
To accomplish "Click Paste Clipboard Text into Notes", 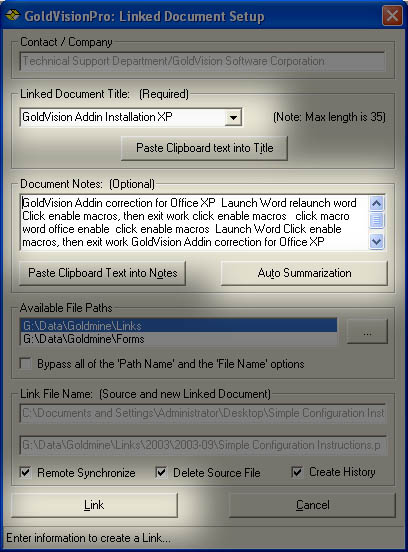I will [102, 273].
